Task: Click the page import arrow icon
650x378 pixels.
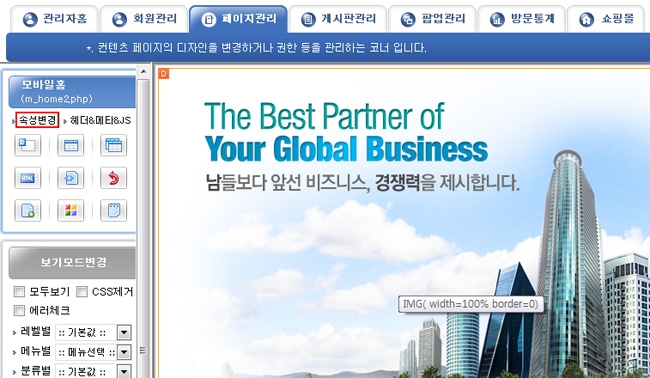Action: tap(70, 178)
